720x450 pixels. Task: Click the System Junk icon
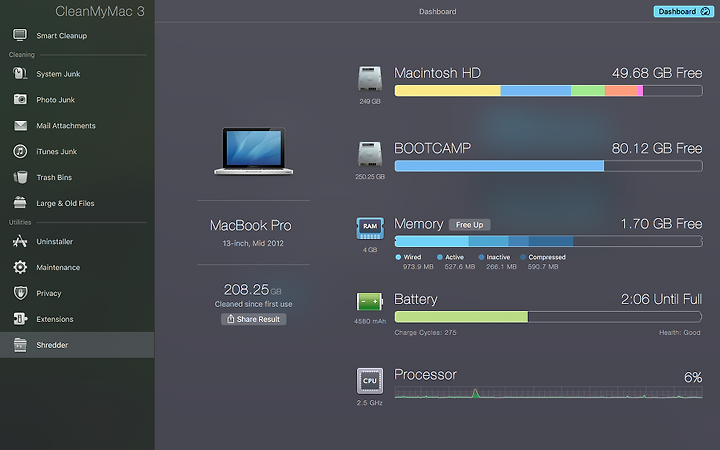click(x=20, y=73)
